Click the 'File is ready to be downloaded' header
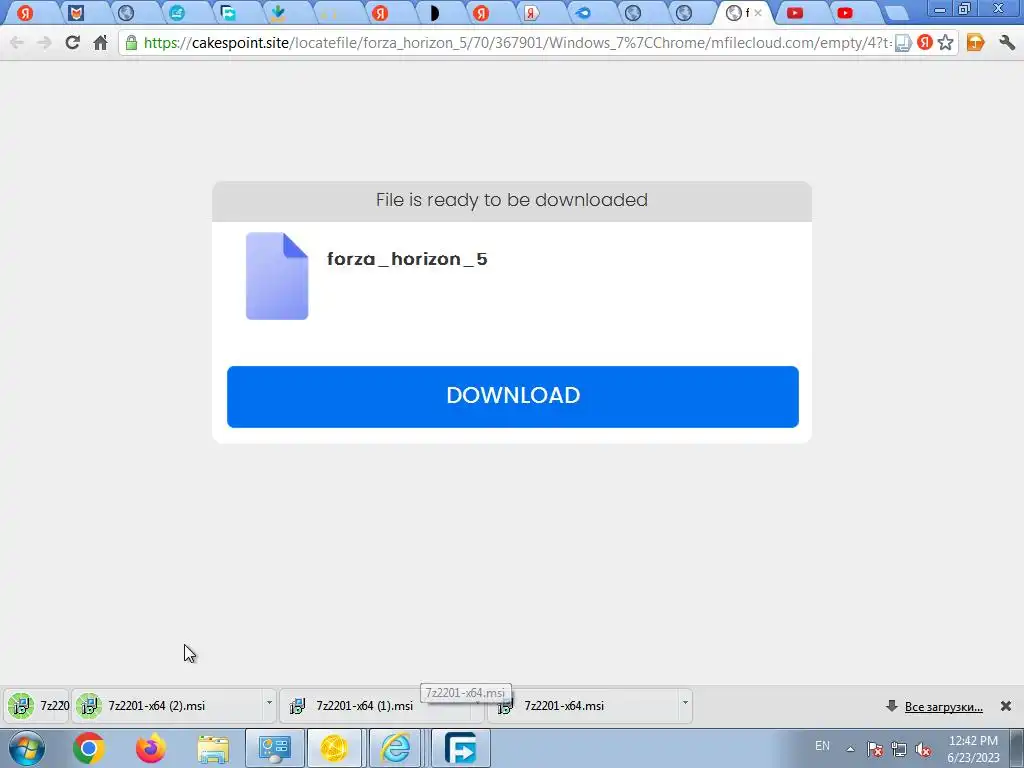The width and height of the screenshot is (1024, 768). pyautogui.click(x=512, y=200)
